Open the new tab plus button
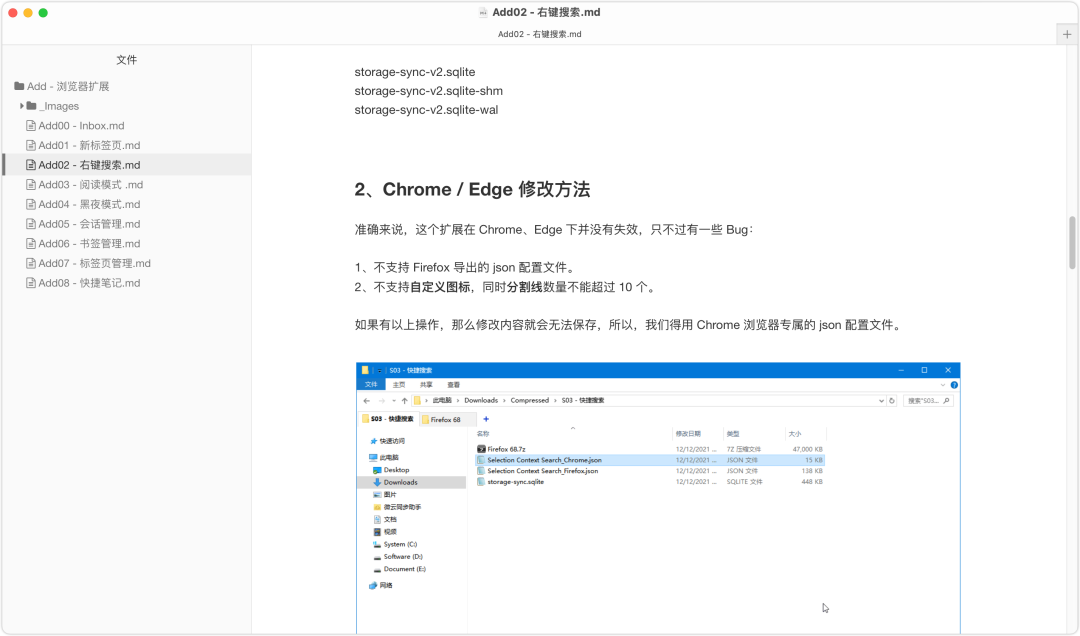 point(1067,34)
